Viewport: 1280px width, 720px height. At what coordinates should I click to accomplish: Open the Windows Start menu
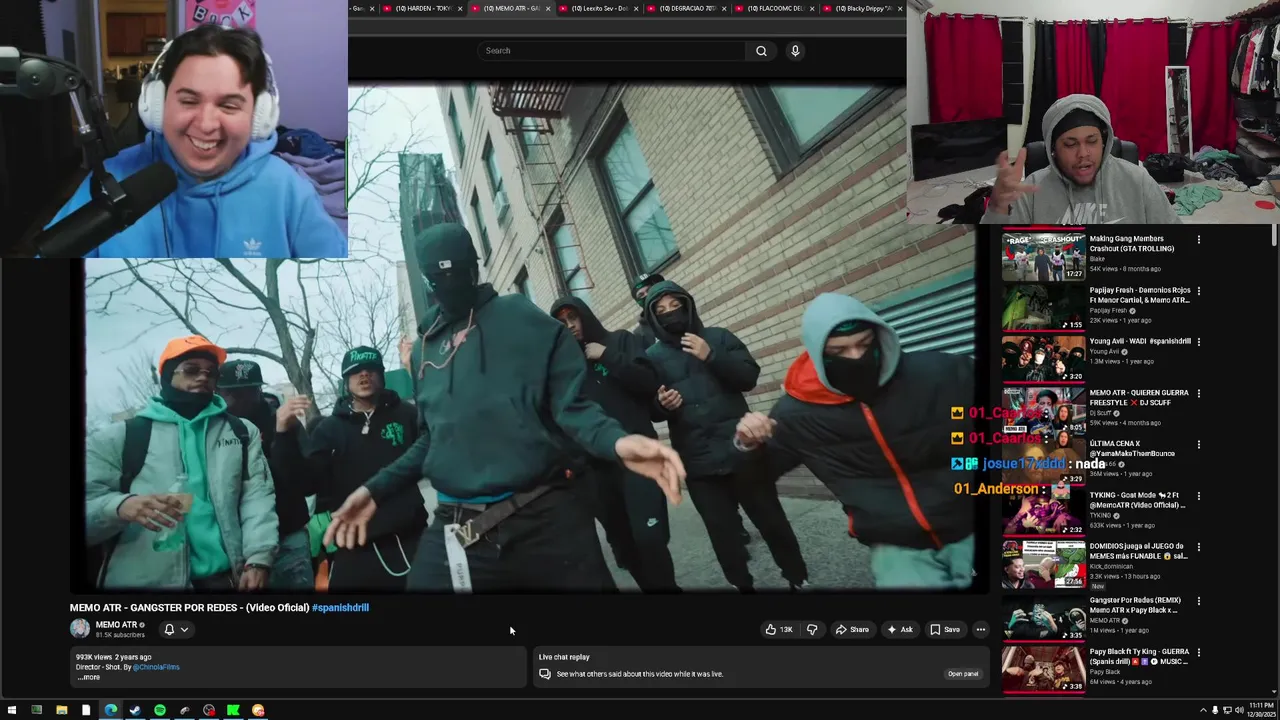point(12,710)
